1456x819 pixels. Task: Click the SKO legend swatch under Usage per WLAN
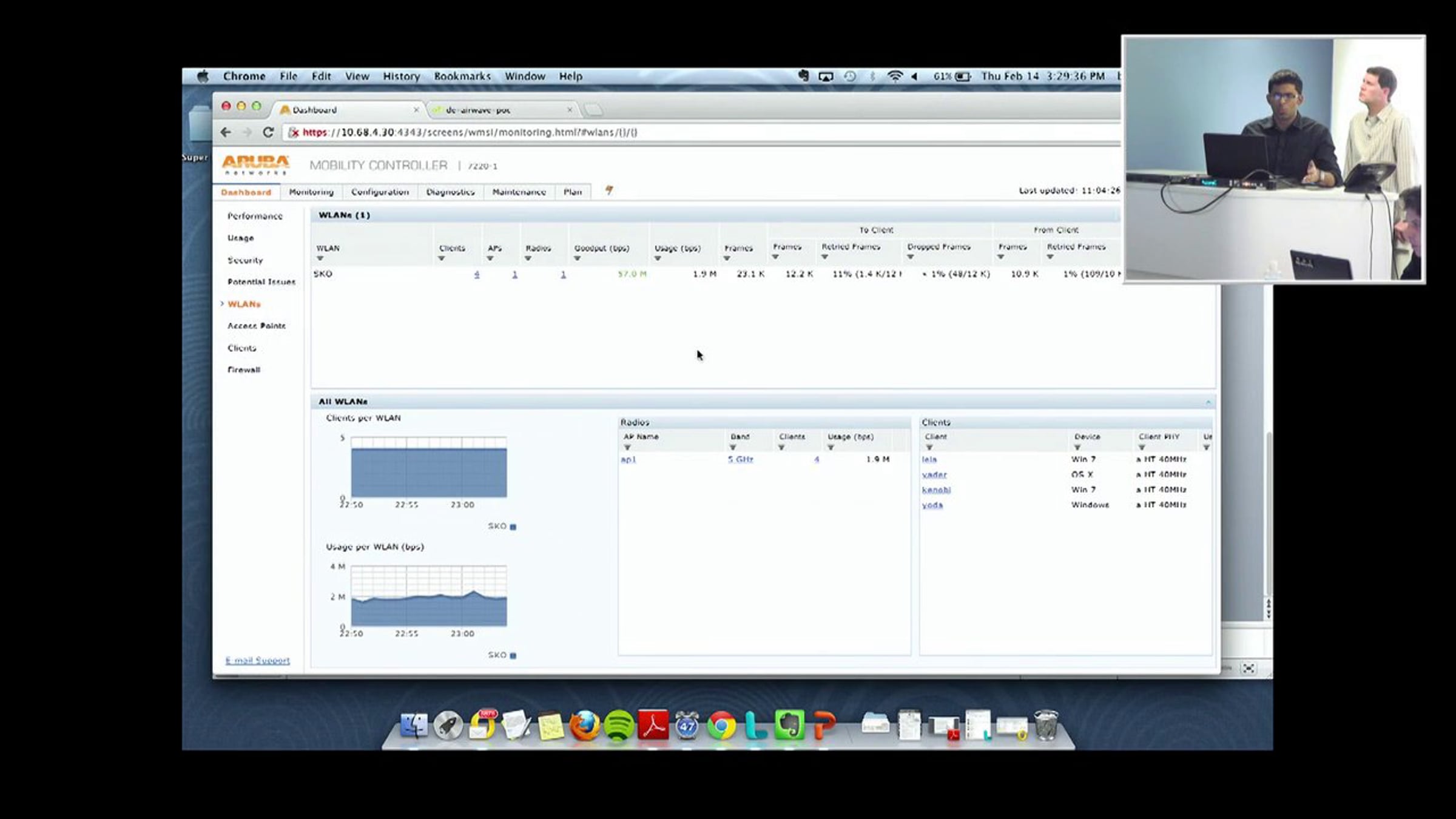tap(513, 655)
